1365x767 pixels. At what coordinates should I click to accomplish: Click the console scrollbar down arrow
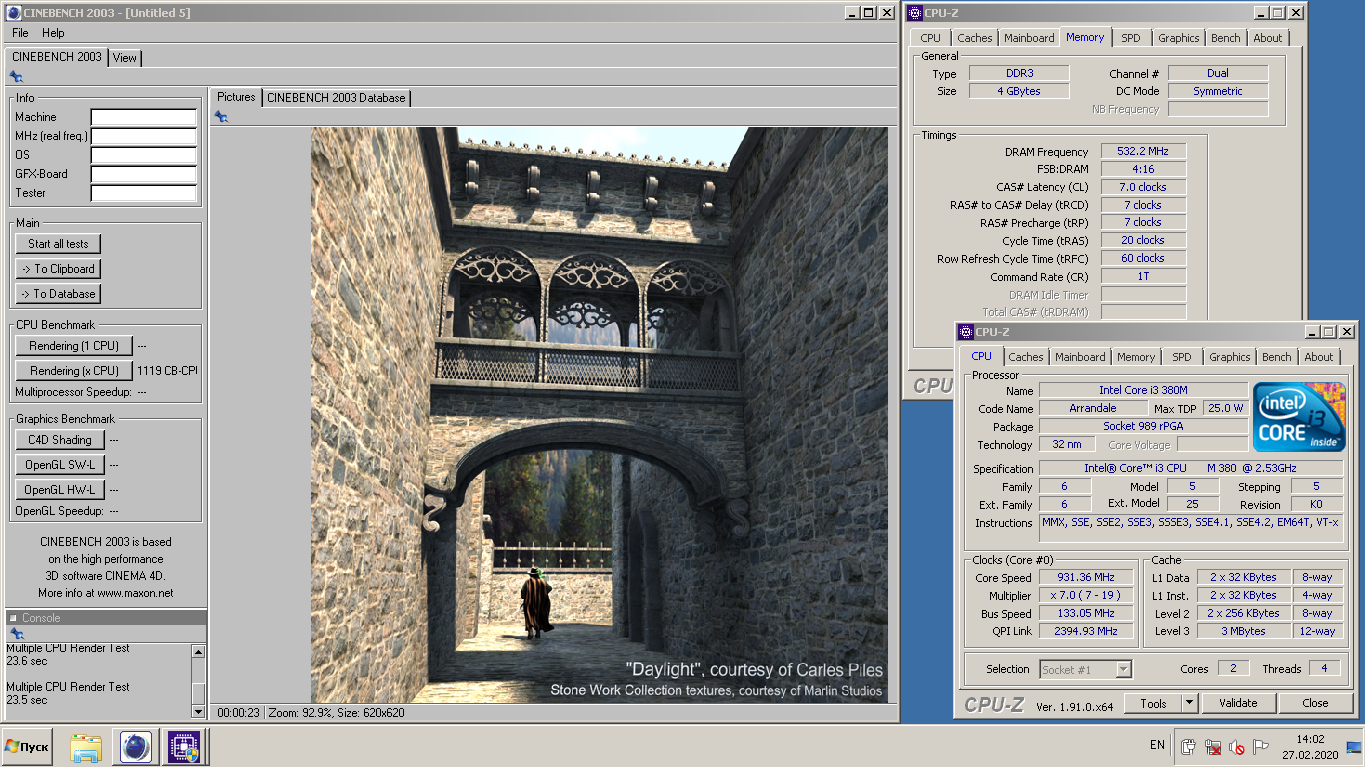pyautogui.click(x=198, y=711)
